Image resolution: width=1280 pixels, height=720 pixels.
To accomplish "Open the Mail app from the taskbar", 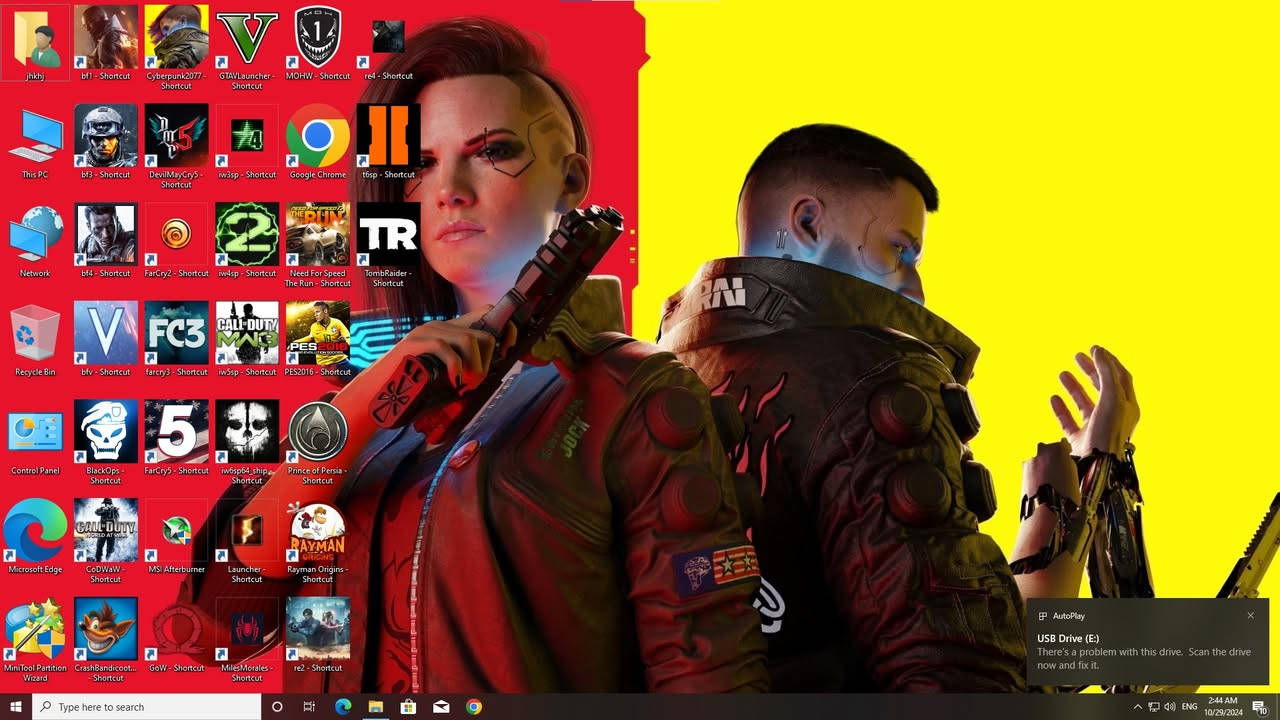I will [441, 707].
